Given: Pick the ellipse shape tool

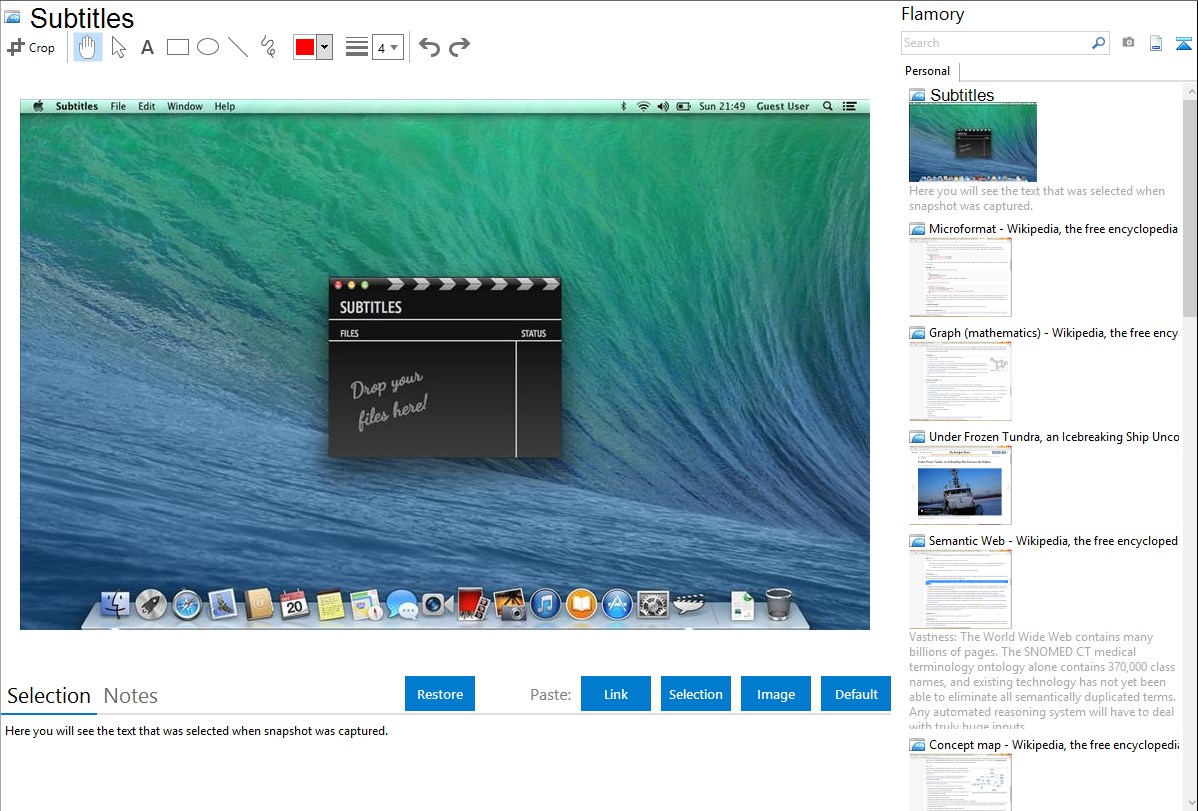Looking at the screenshot, I should point(208,47).
